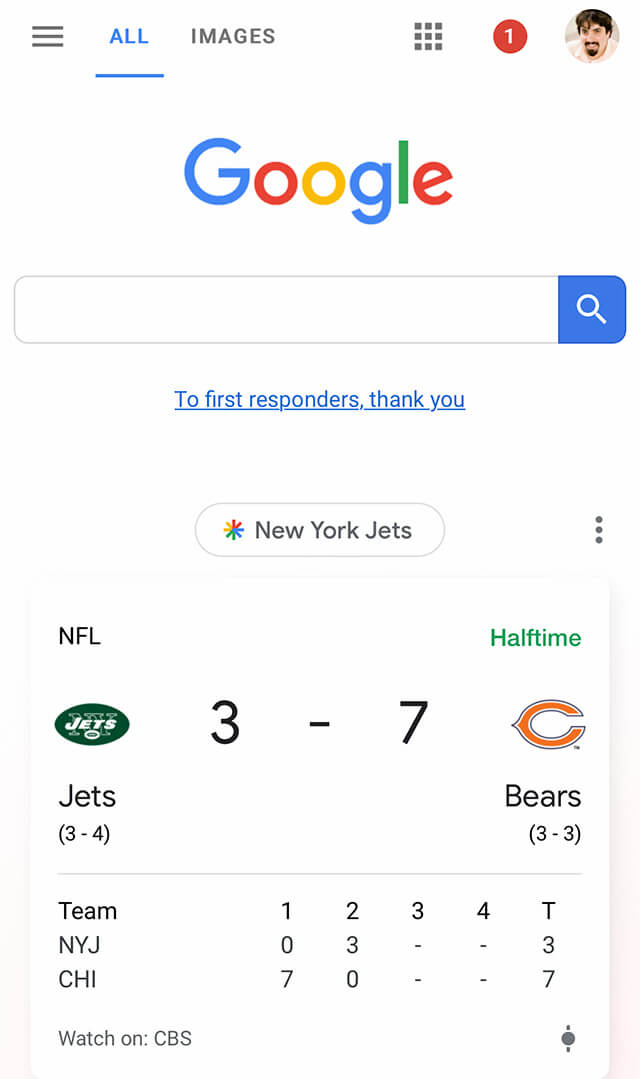Click the notification badge showing 1
Viewport: 640px width, 1079px height.
(x=510, y=36)
